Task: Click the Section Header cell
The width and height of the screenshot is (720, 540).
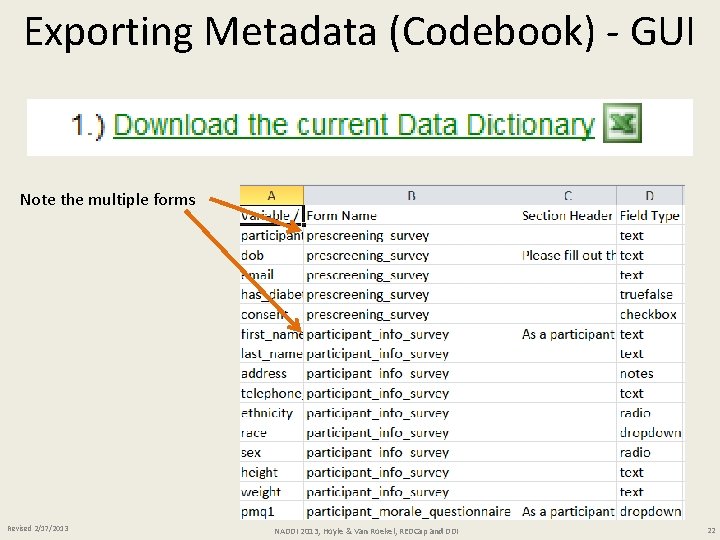Action: pos(566,215)
